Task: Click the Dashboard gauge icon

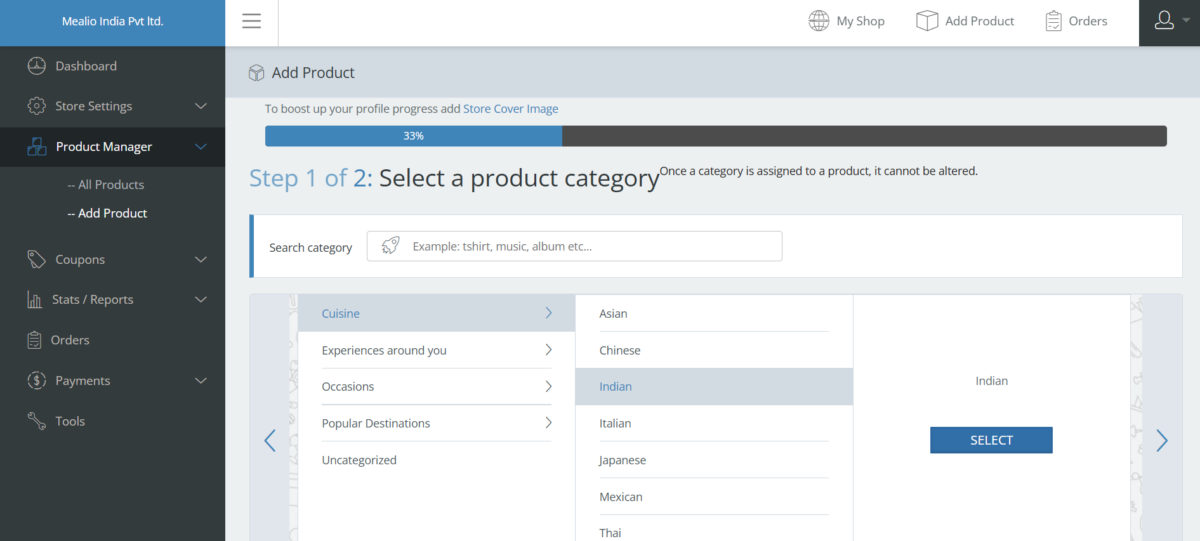Action: [37, 66]
